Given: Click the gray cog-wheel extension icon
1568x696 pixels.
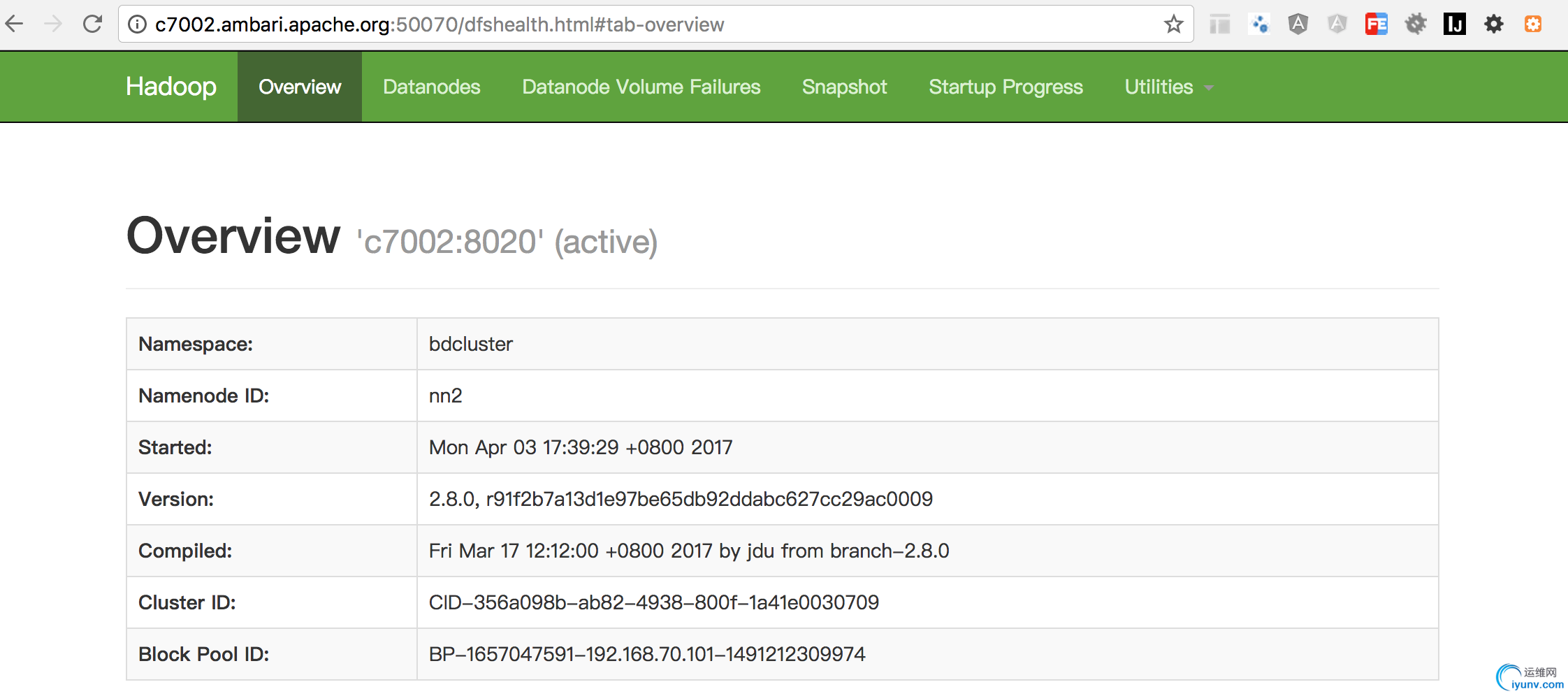Looking at the screenshot, I should coord(1416,24).
